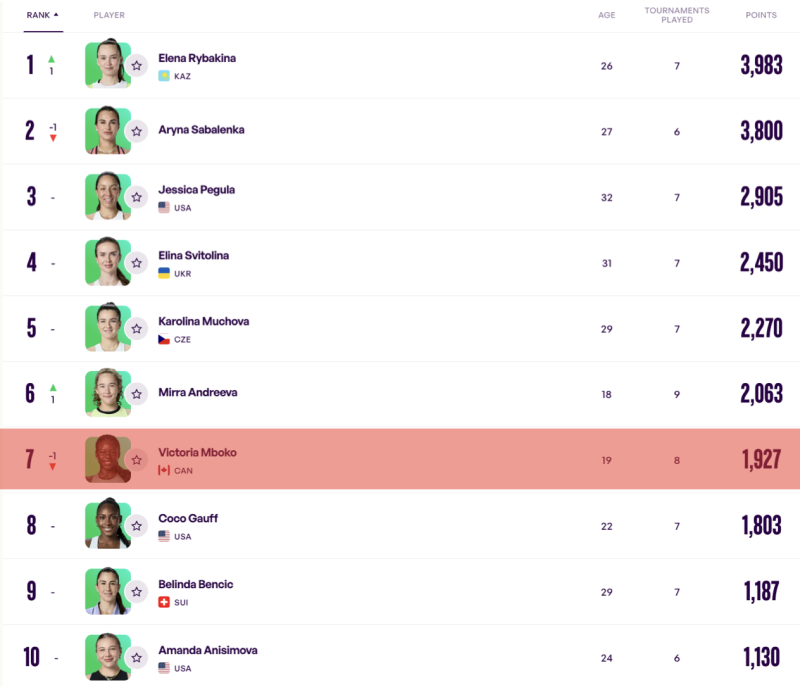Favorite Elena Rybakina with star icon

click(x=137, y=65)
